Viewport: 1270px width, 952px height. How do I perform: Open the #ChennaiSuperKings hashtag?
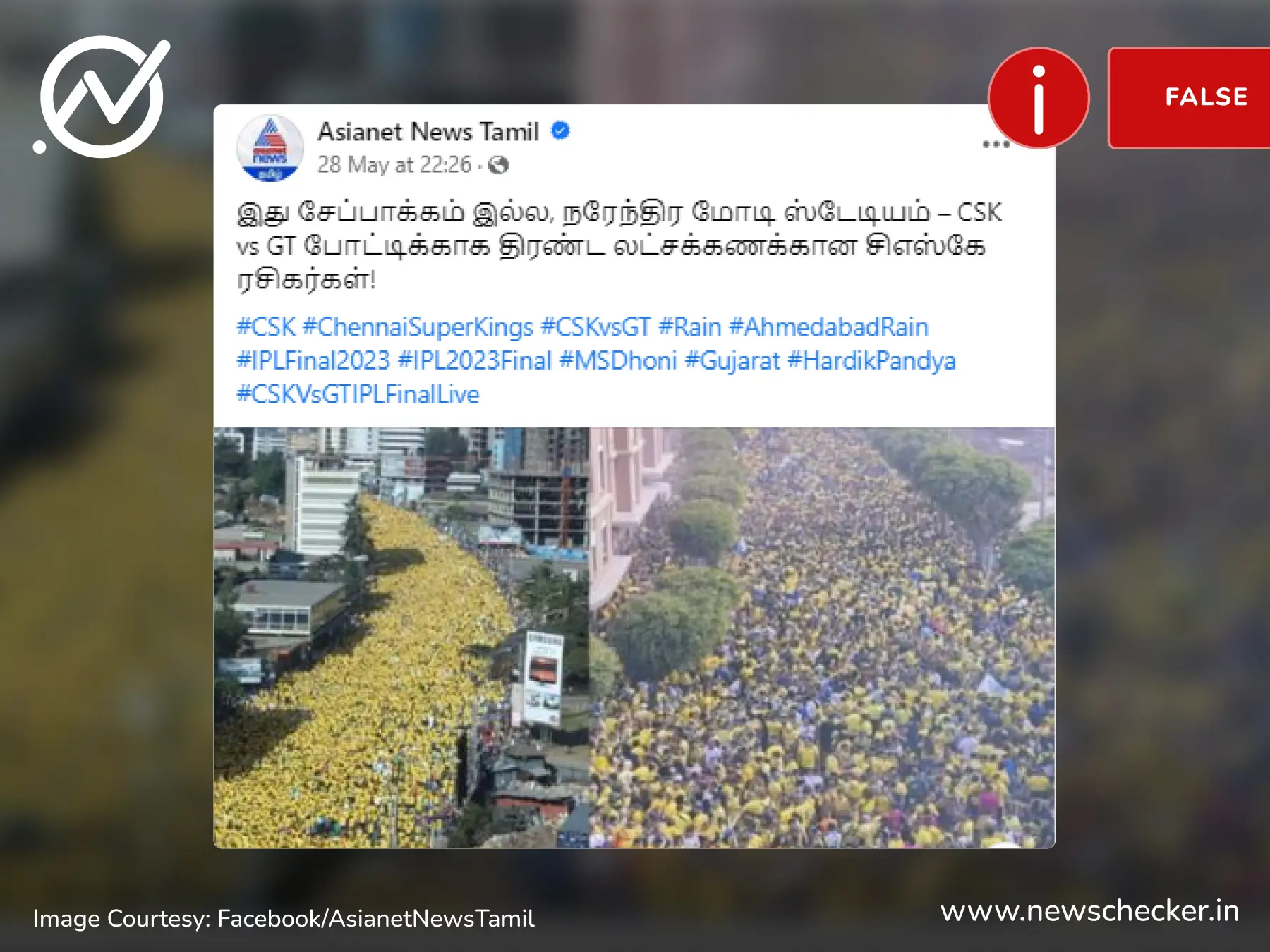pos(418,327)
